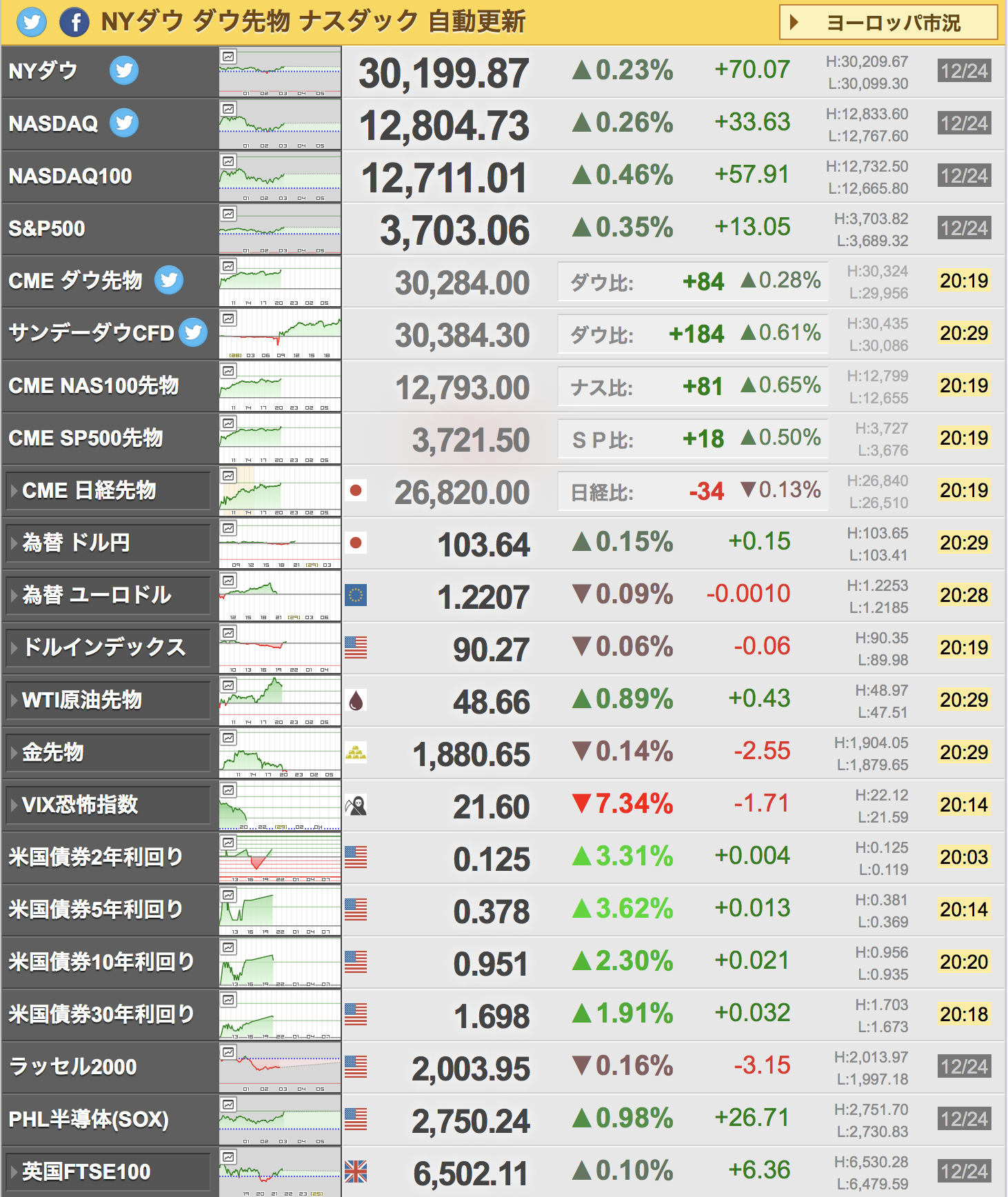Expand the 英国FTSE100 item
This screenshot has height=1197, width=1008.
[x=108, y=1172]
